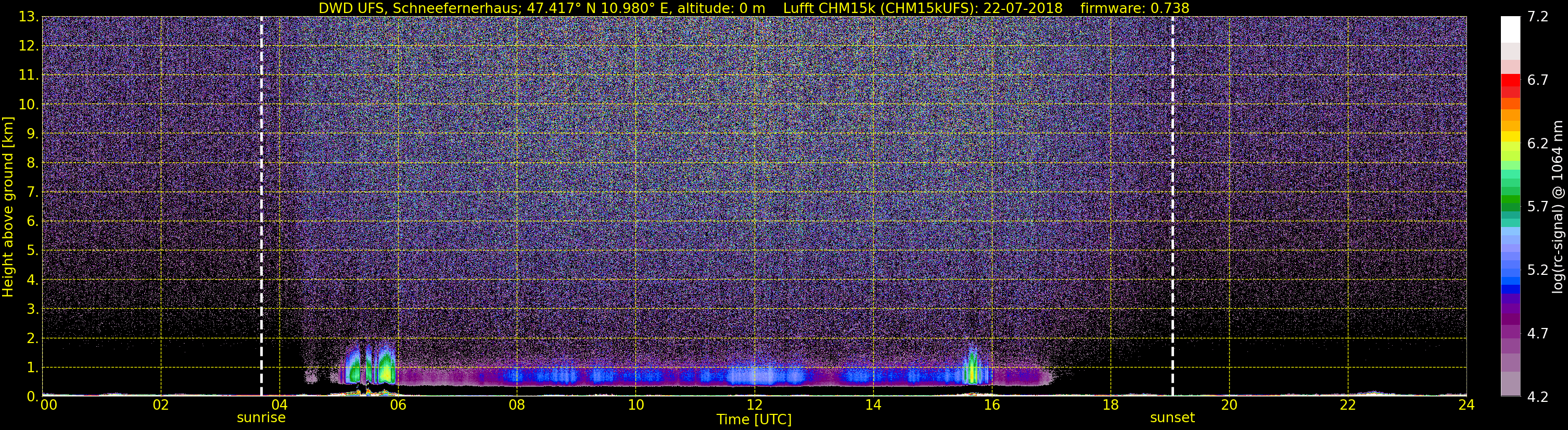Click the height axis tick '7.'
The height and width of the screenshot is (430, 1568).
pyautogui.click(x=32, y=193)
